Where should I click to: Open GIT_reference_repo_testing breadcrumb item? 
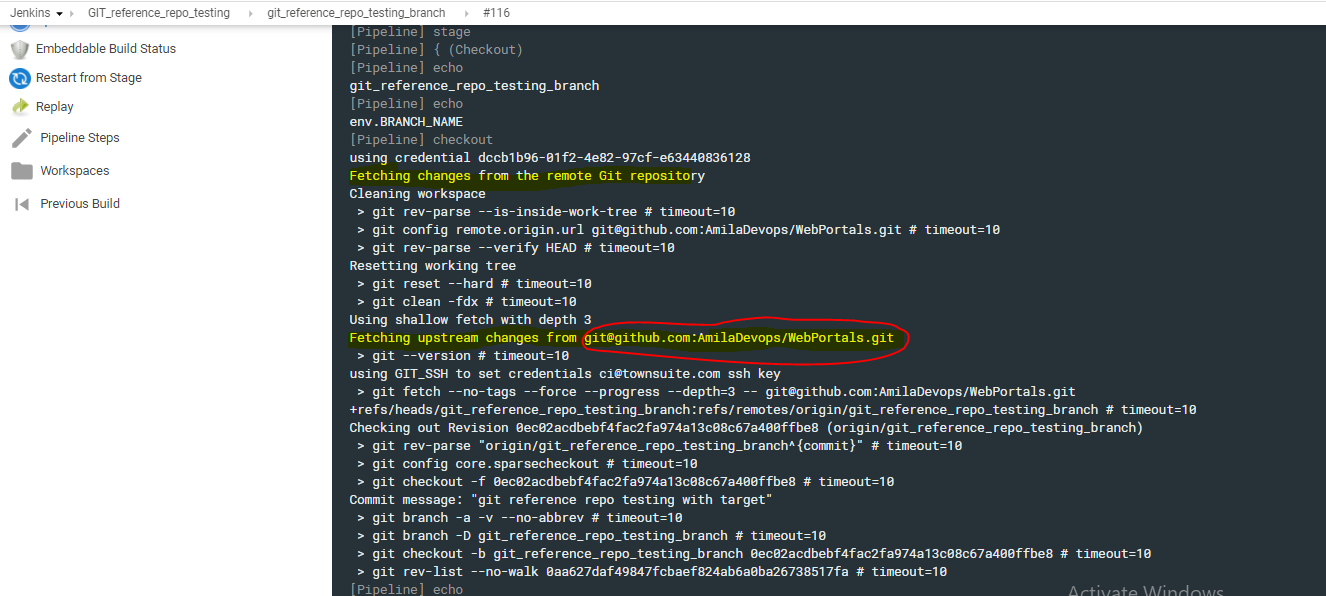click(158, 13)
